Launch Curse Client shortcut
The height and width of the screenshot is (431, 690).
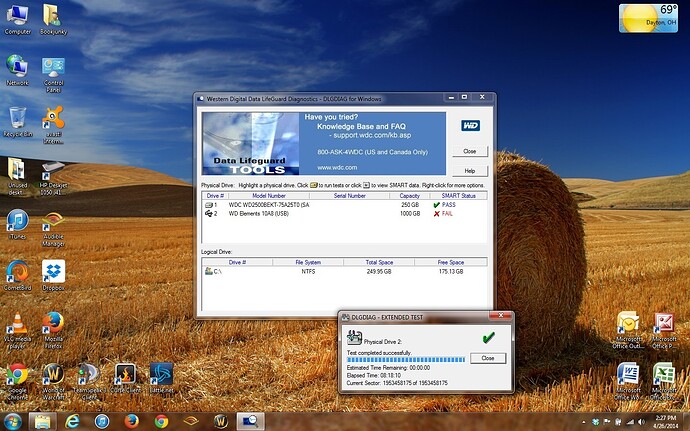click(x=125, y=379)
